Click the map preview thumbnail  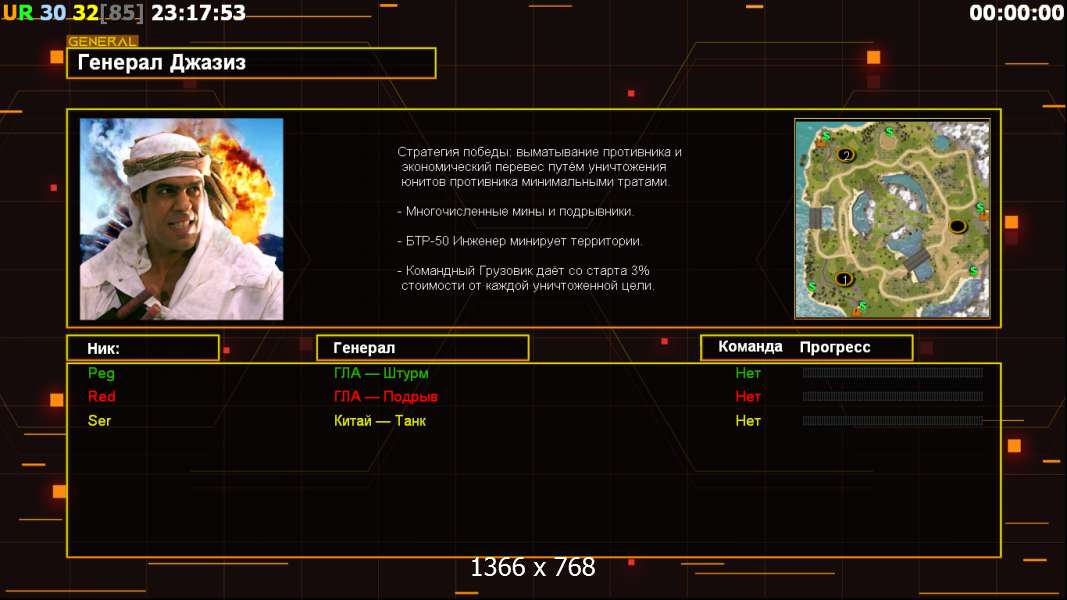pos(892,219)
